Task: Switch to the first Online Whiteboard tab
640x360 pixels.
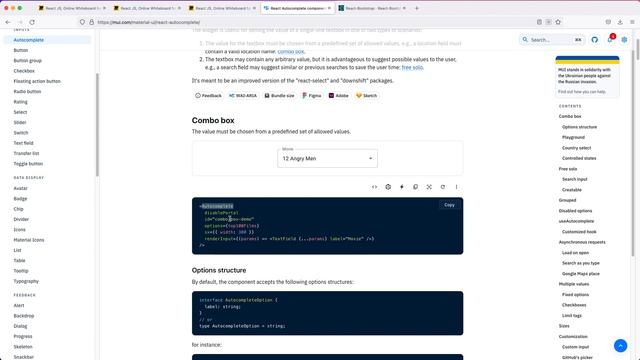Action: 71,8
